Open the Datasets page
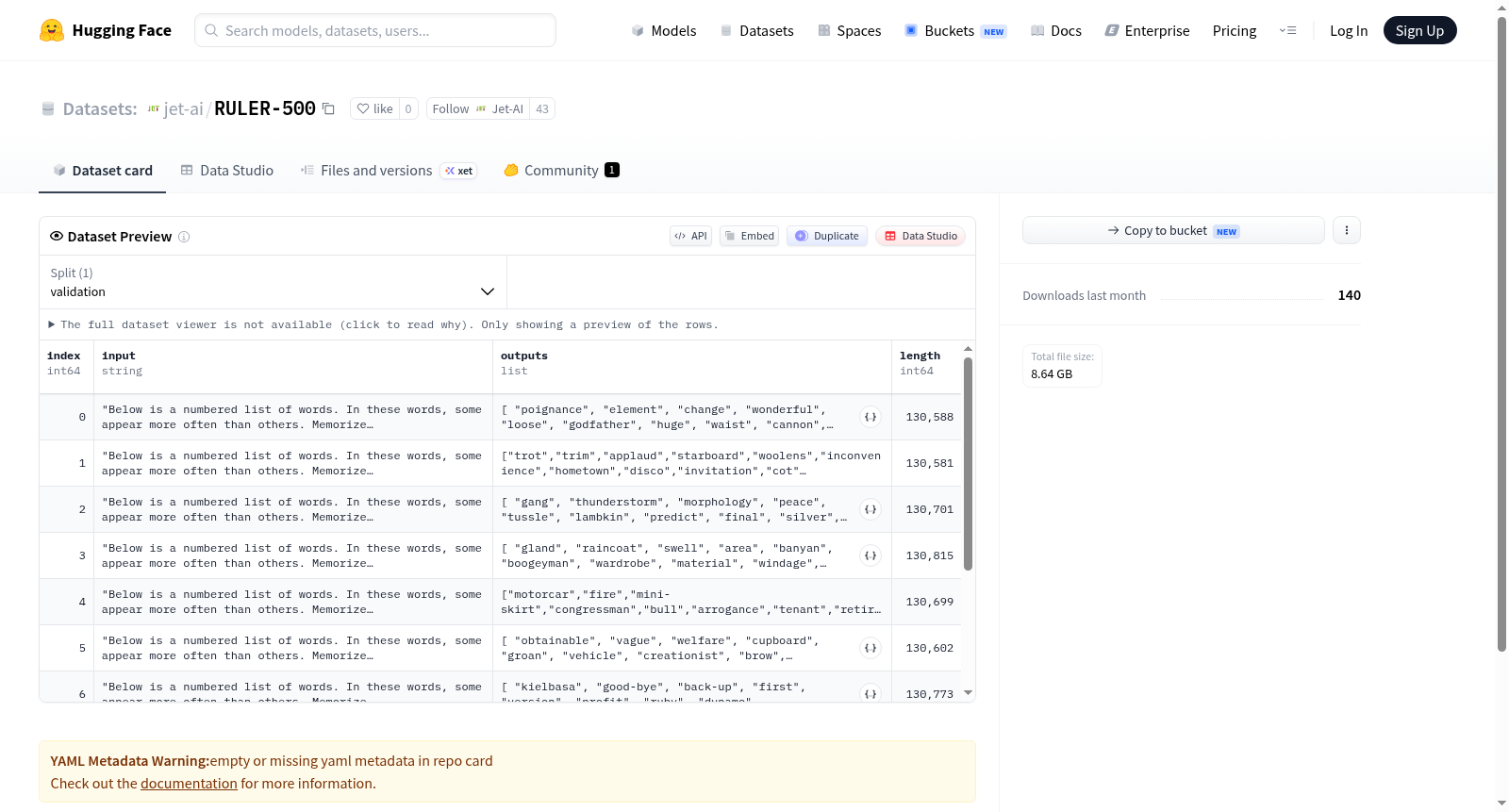The width and height of the screenshot is (1509, 812). click(x=757, y=30)
